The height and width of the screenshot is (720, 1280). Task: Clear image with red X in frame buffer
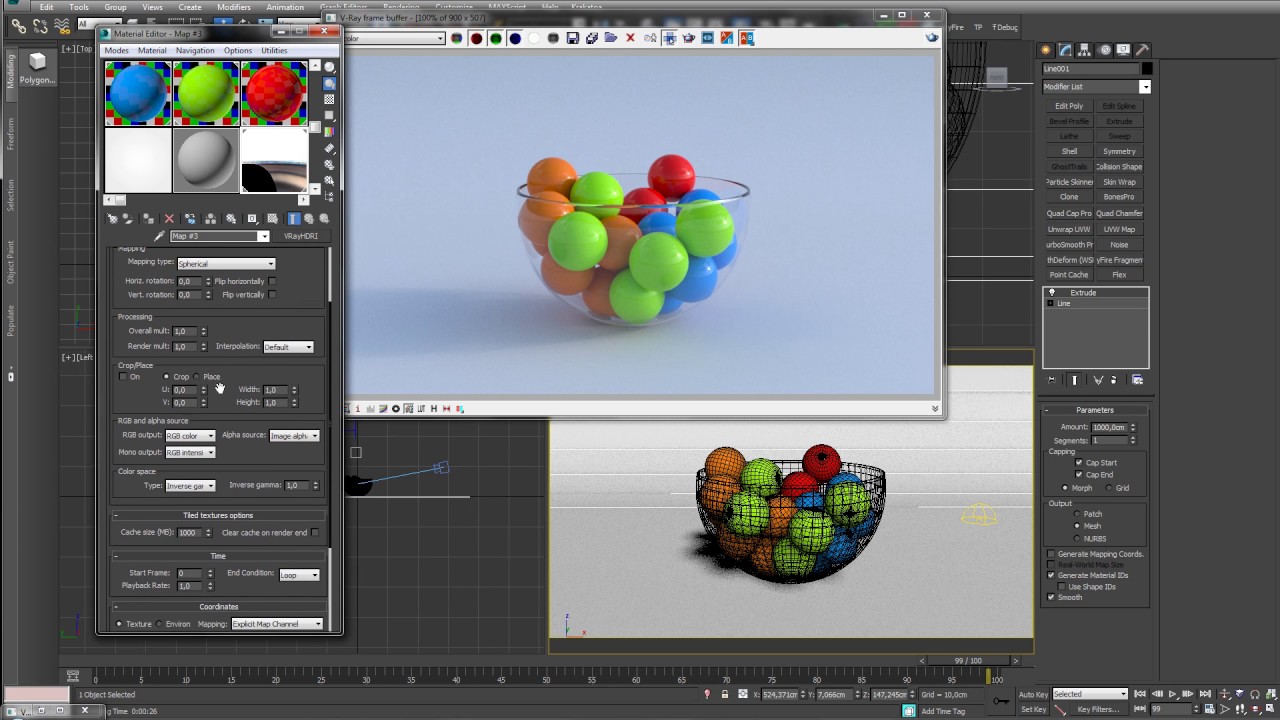tap(630, 38)
